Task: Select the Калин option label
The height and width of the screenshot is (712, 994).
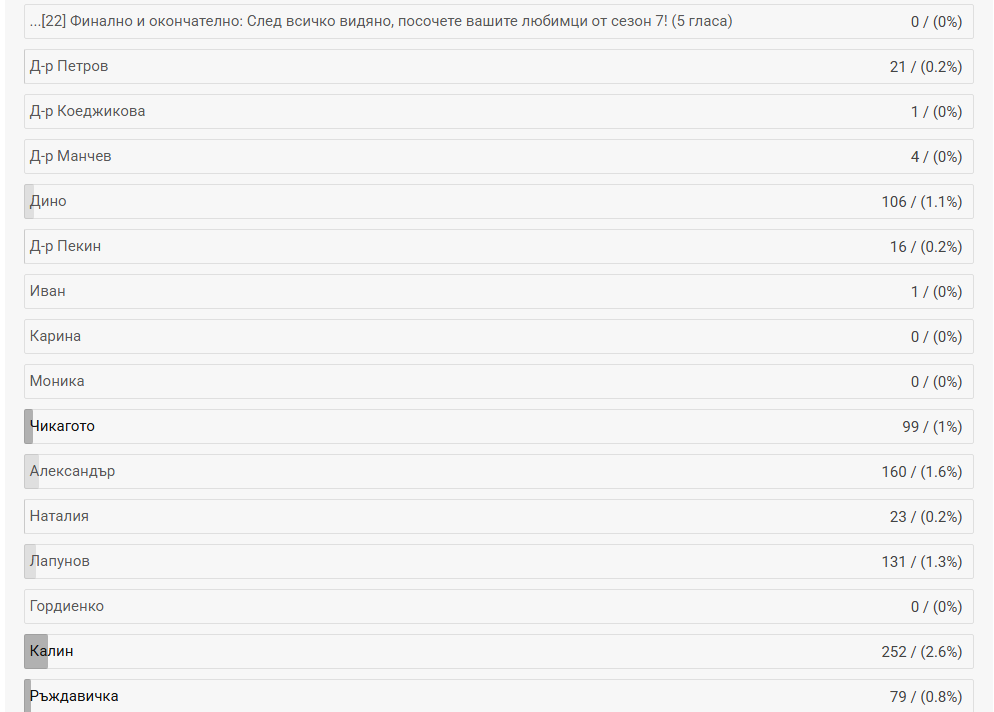Action: tap(52, 651)
